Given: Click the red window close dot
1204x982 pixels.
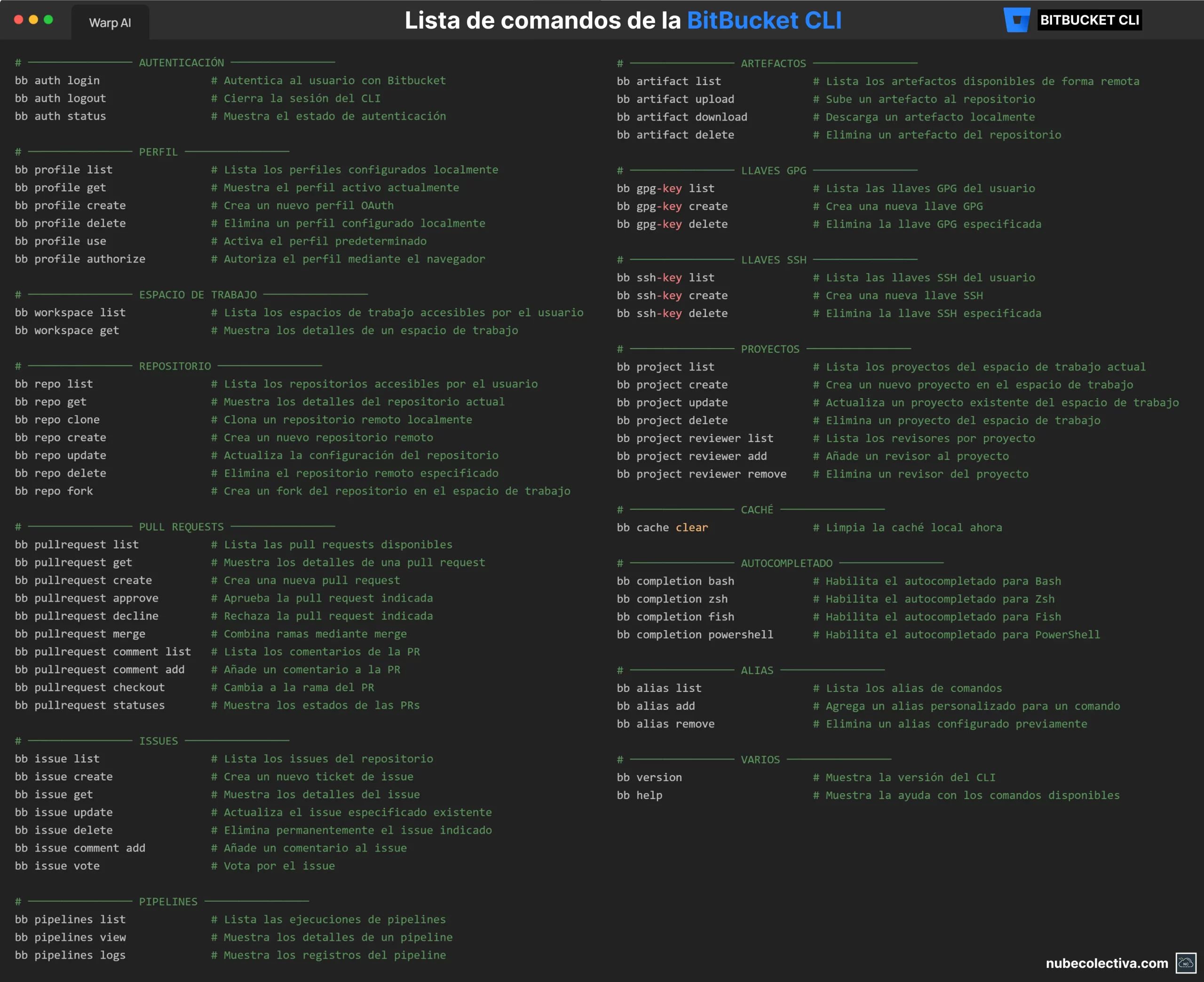Looking at the screenshot, I should (x=18, y=20).
